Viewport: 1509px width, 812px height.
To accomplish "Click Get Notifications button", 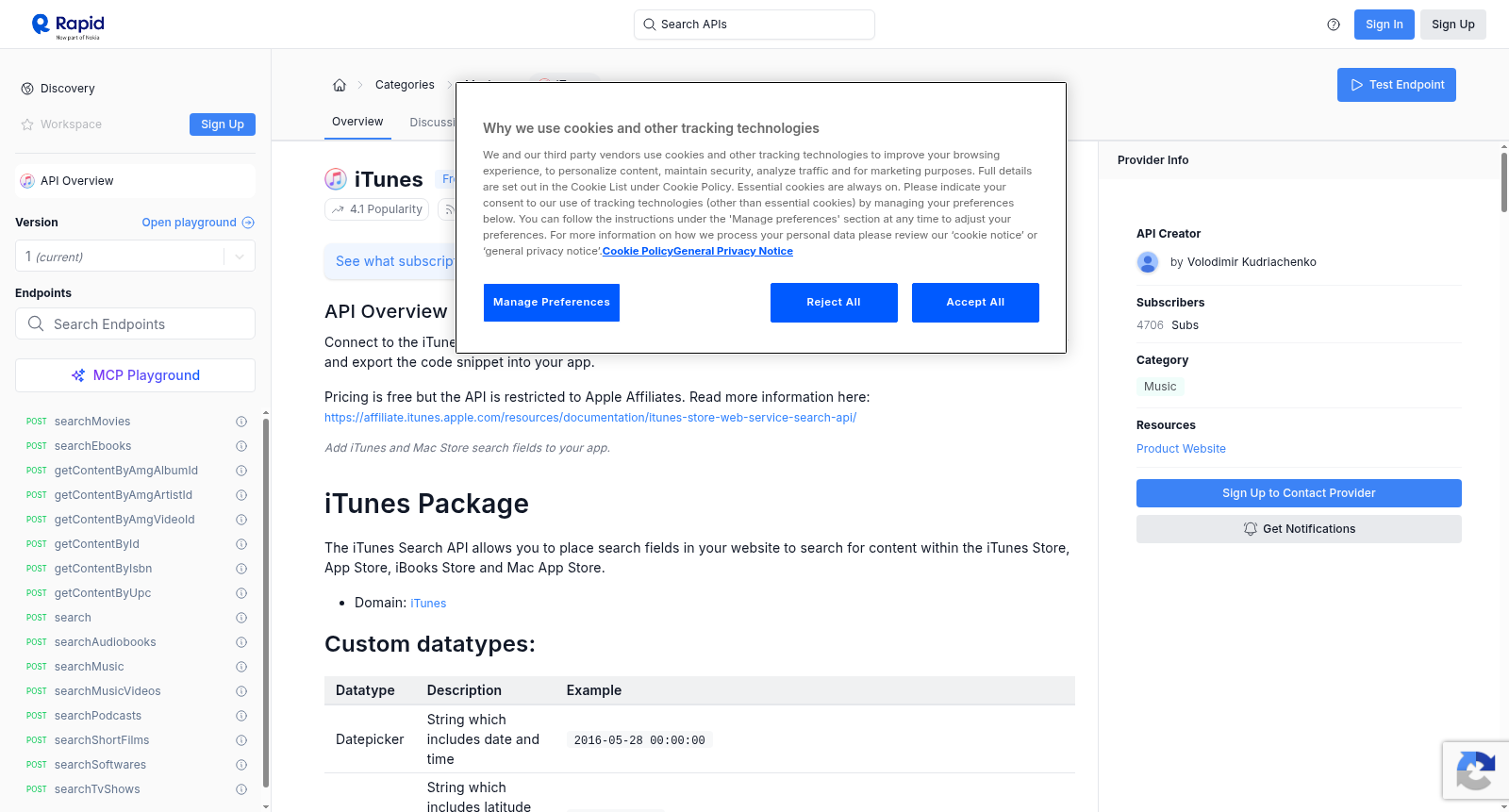I will tap(1299, 529).
